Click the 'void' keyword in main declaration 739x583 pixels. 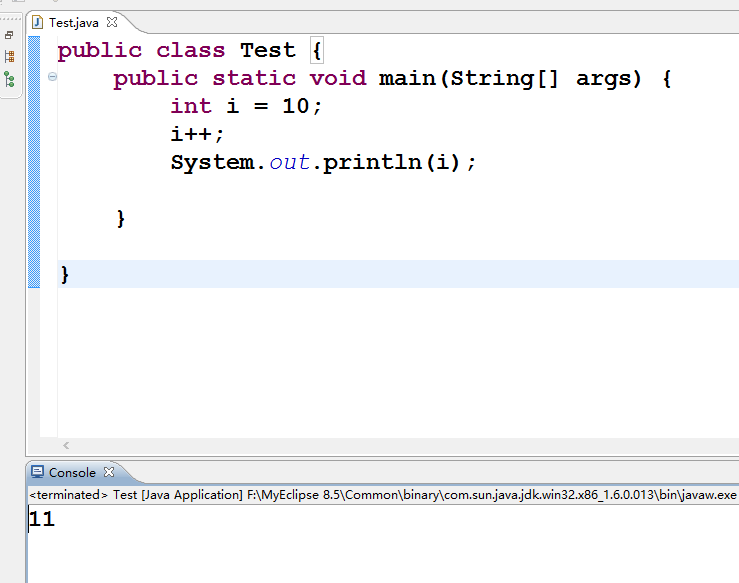click(x=338, y=78)
